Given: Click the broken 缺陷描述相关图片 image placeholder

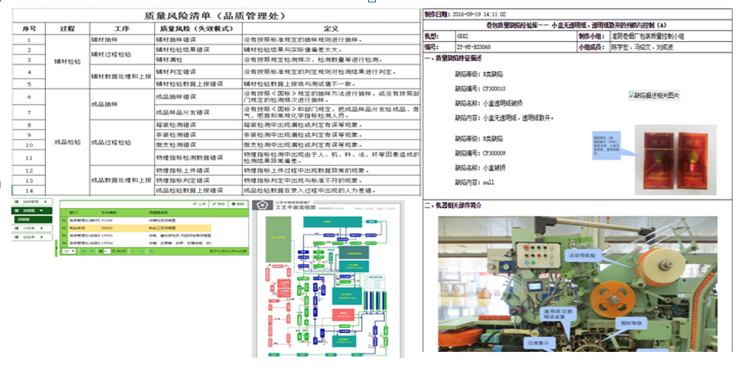Looking at the screenshot, I should (654, 95).
